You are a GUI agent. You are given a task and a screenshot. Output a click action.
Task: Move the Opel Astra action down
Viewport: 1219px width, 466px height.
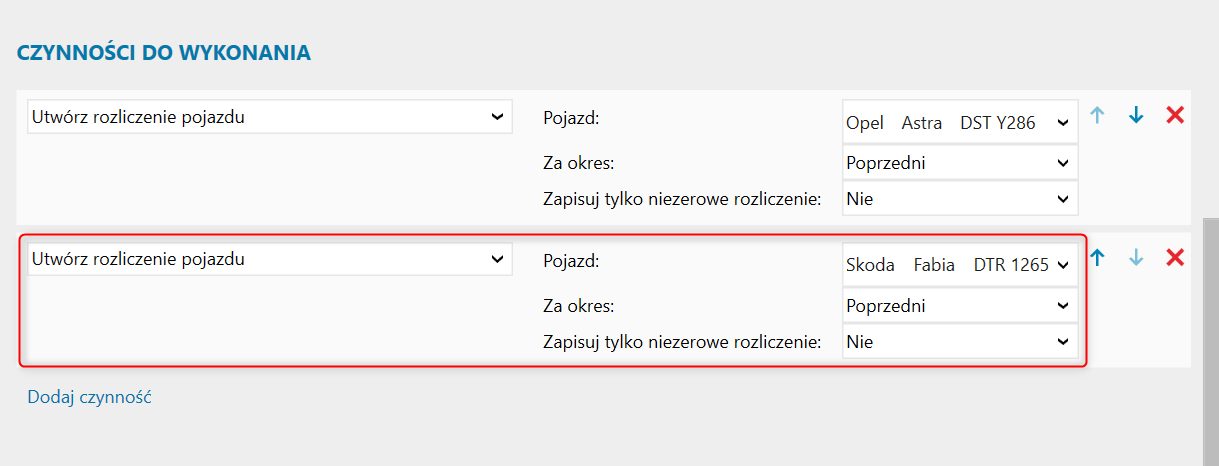1136,115
